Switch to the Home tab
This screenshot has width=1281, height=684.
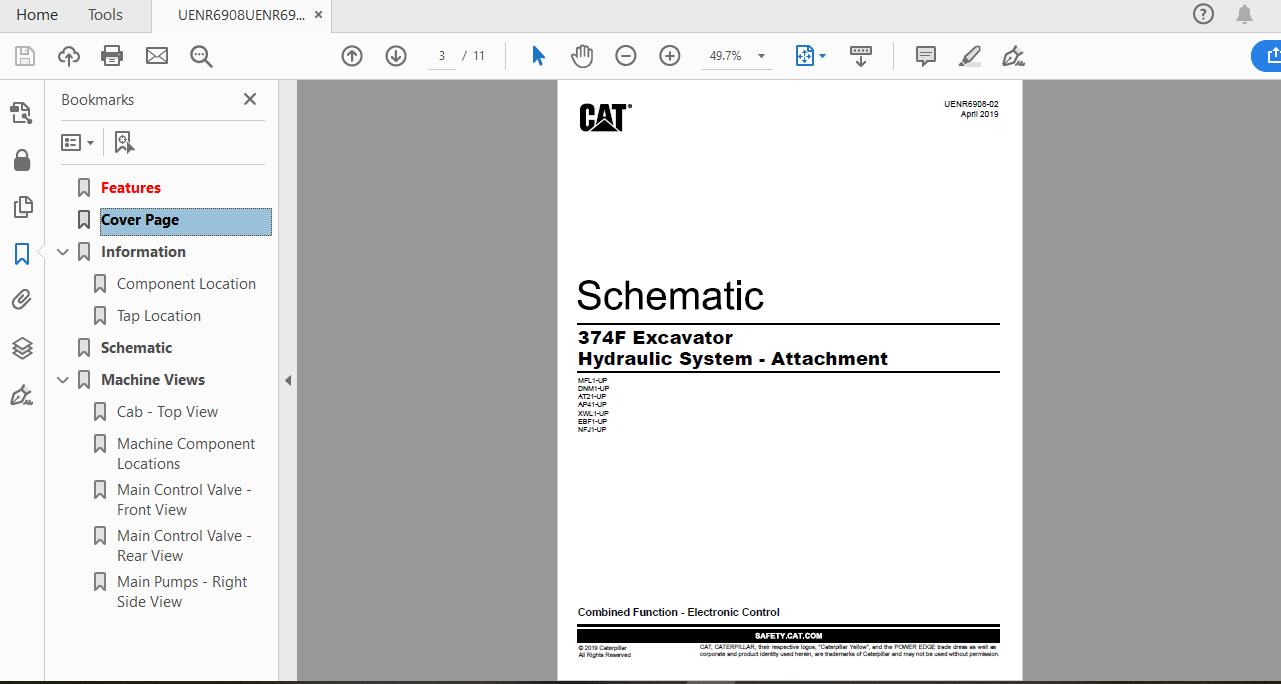[x=37, y=14]
